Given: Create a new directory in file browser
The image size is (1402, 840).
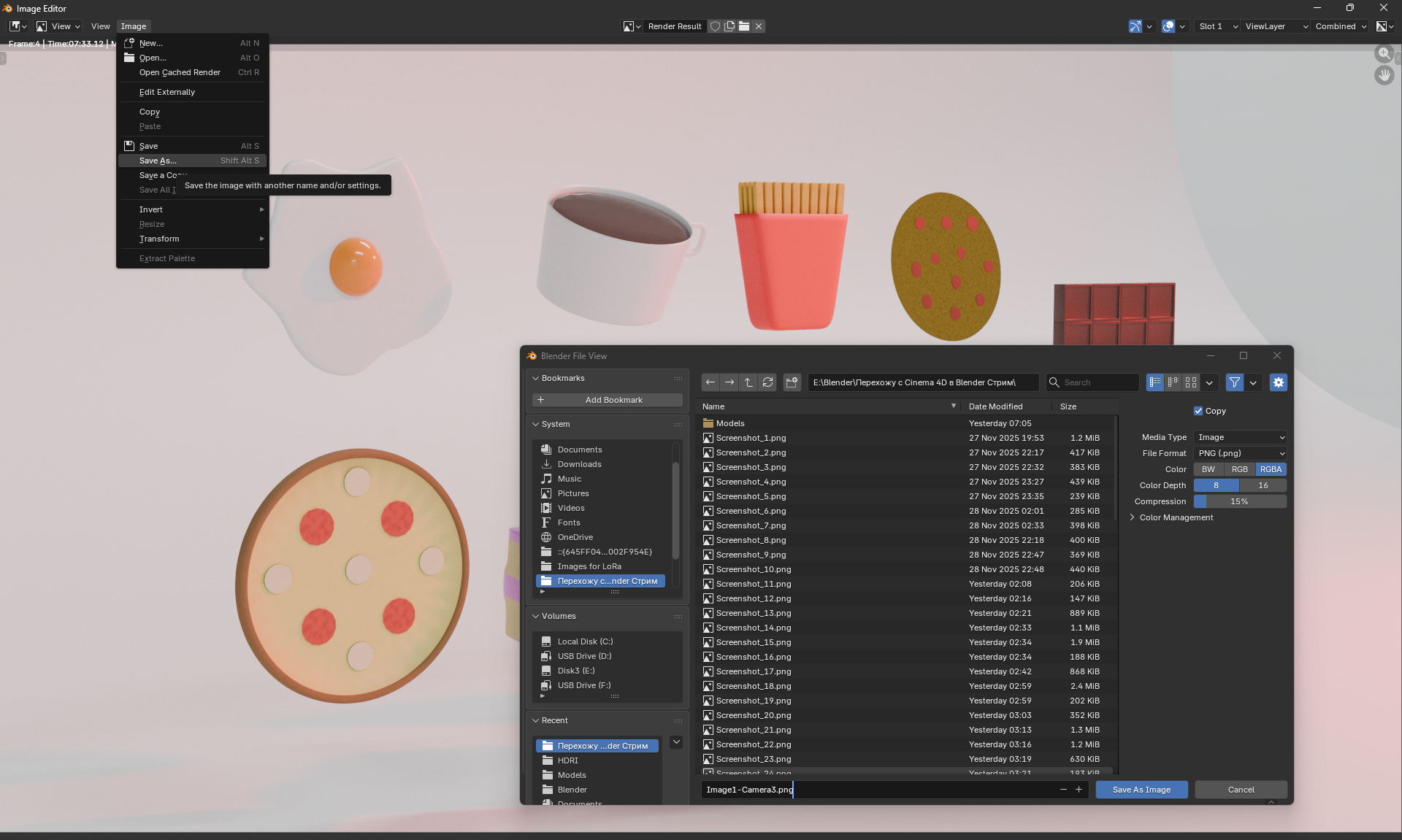Looking at the screenshot, I should click(792, 382).
